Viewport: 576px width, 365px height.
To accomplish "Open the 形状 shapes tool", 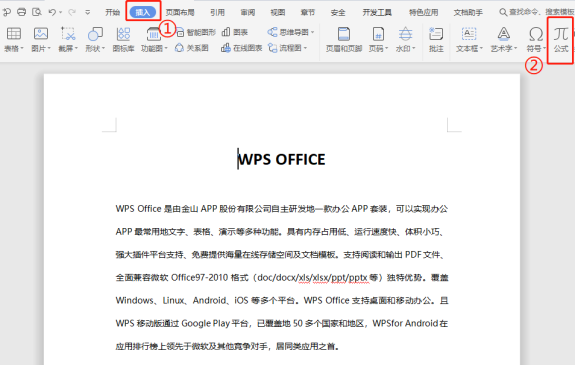I will point(95,34).
